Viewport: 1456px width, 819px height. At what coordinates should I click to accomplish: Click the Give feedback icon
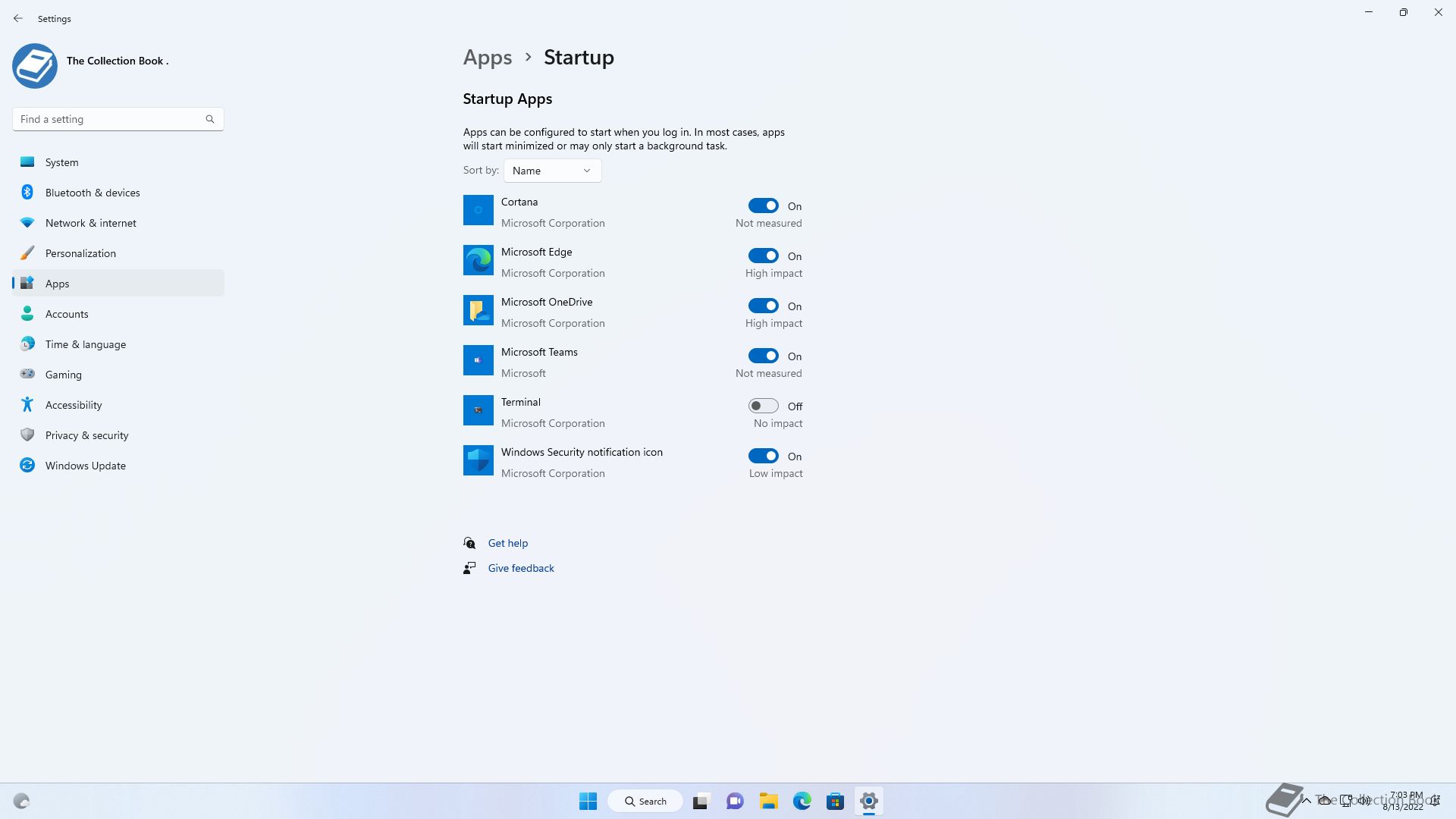pos(469,568)
